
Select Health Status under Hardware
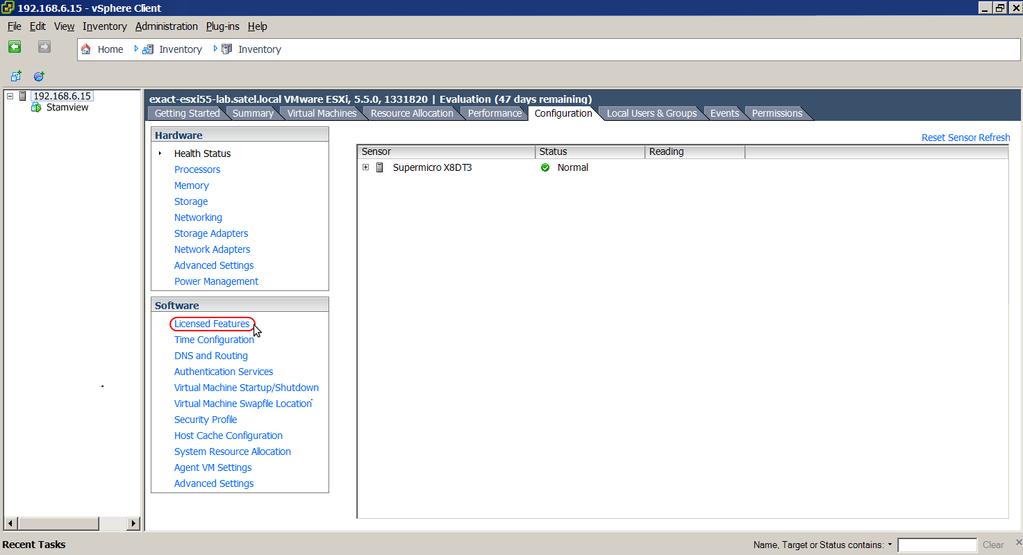[x=202, y=153]
